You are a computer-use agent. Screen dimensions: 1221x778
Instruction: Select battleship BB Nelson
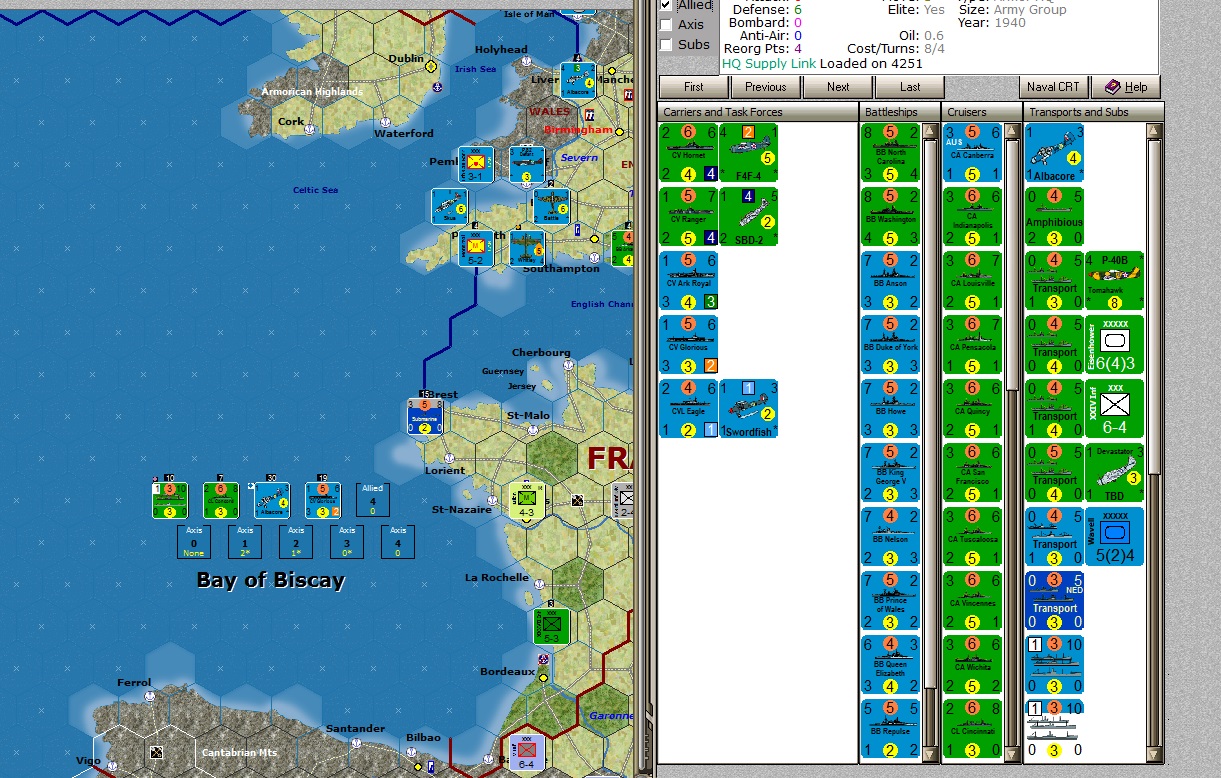coord(890,537)
